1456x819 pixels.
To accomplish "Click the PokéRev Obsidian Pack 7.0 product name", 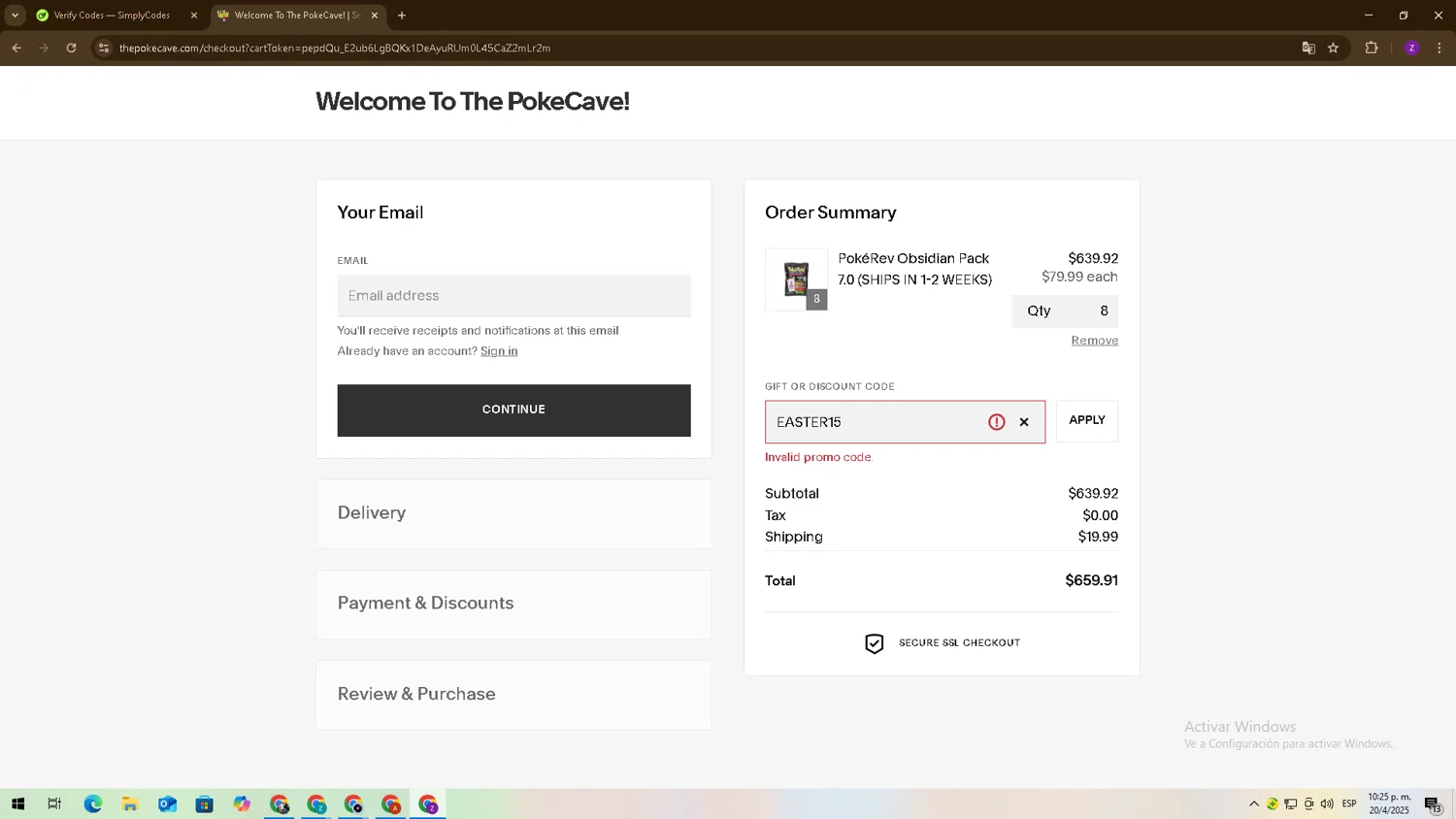I will point(914,269).
